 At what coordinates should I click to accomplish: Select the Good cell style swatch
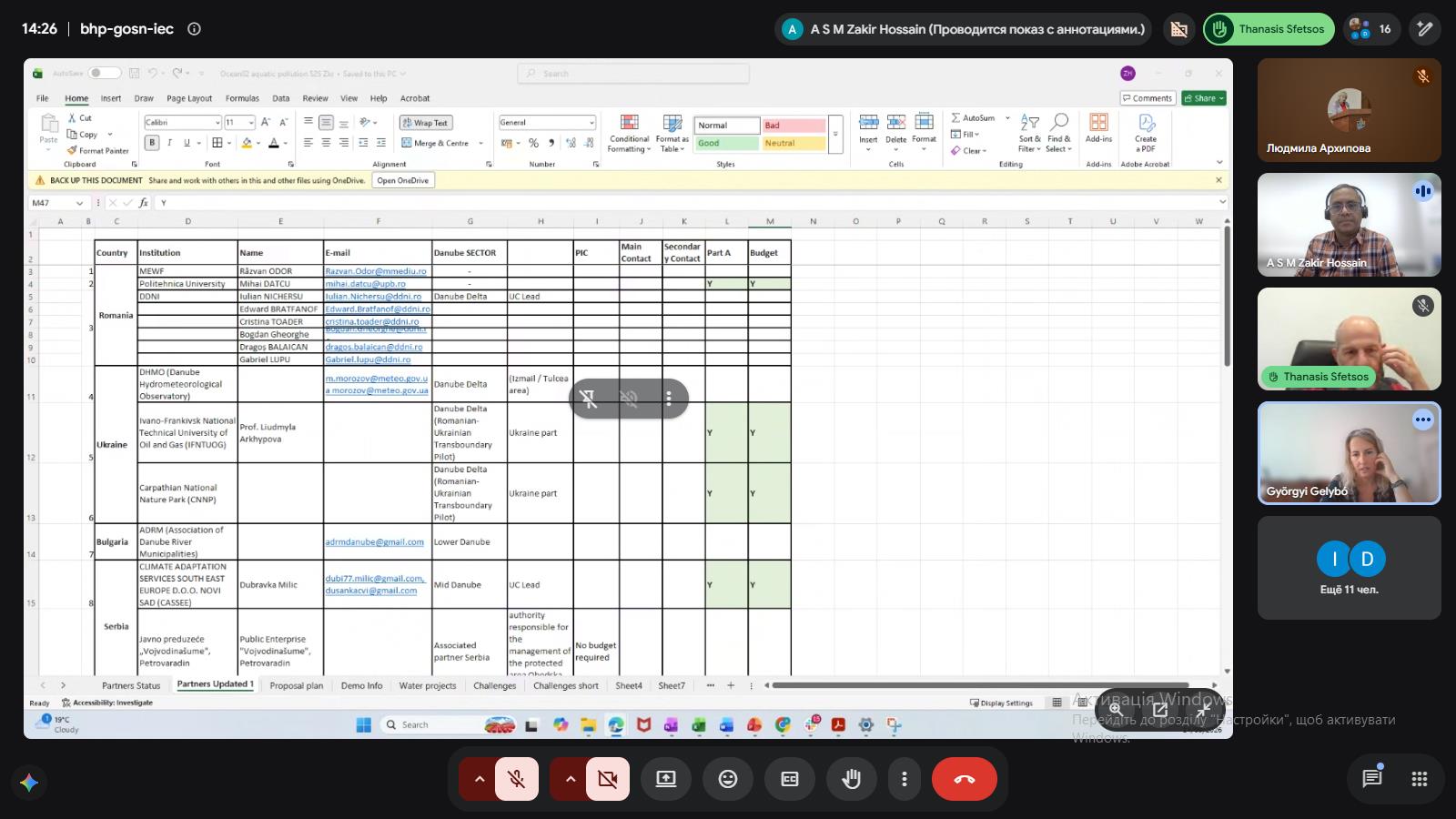[x=727, y=143]
